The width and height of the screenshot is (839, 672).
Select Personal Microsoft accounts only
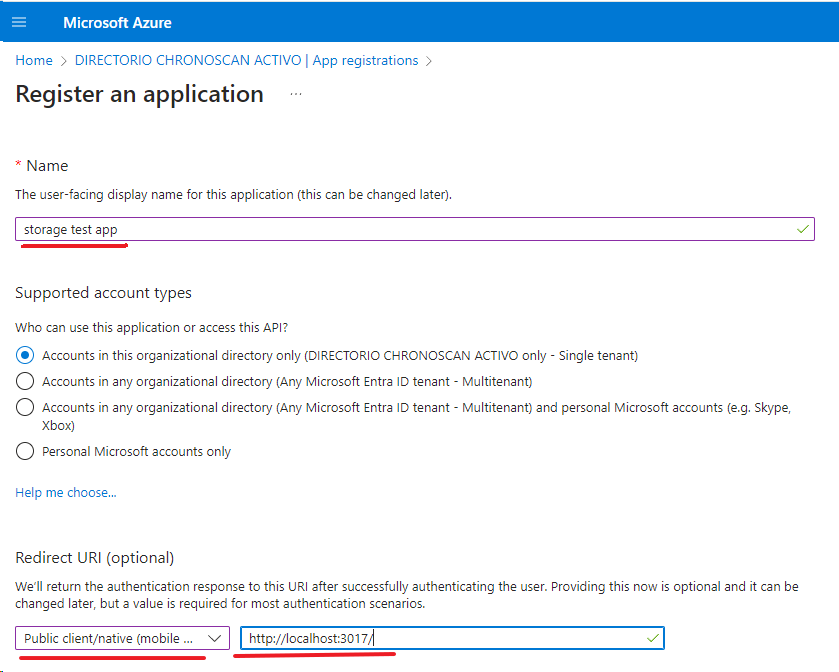pos(25,451)
